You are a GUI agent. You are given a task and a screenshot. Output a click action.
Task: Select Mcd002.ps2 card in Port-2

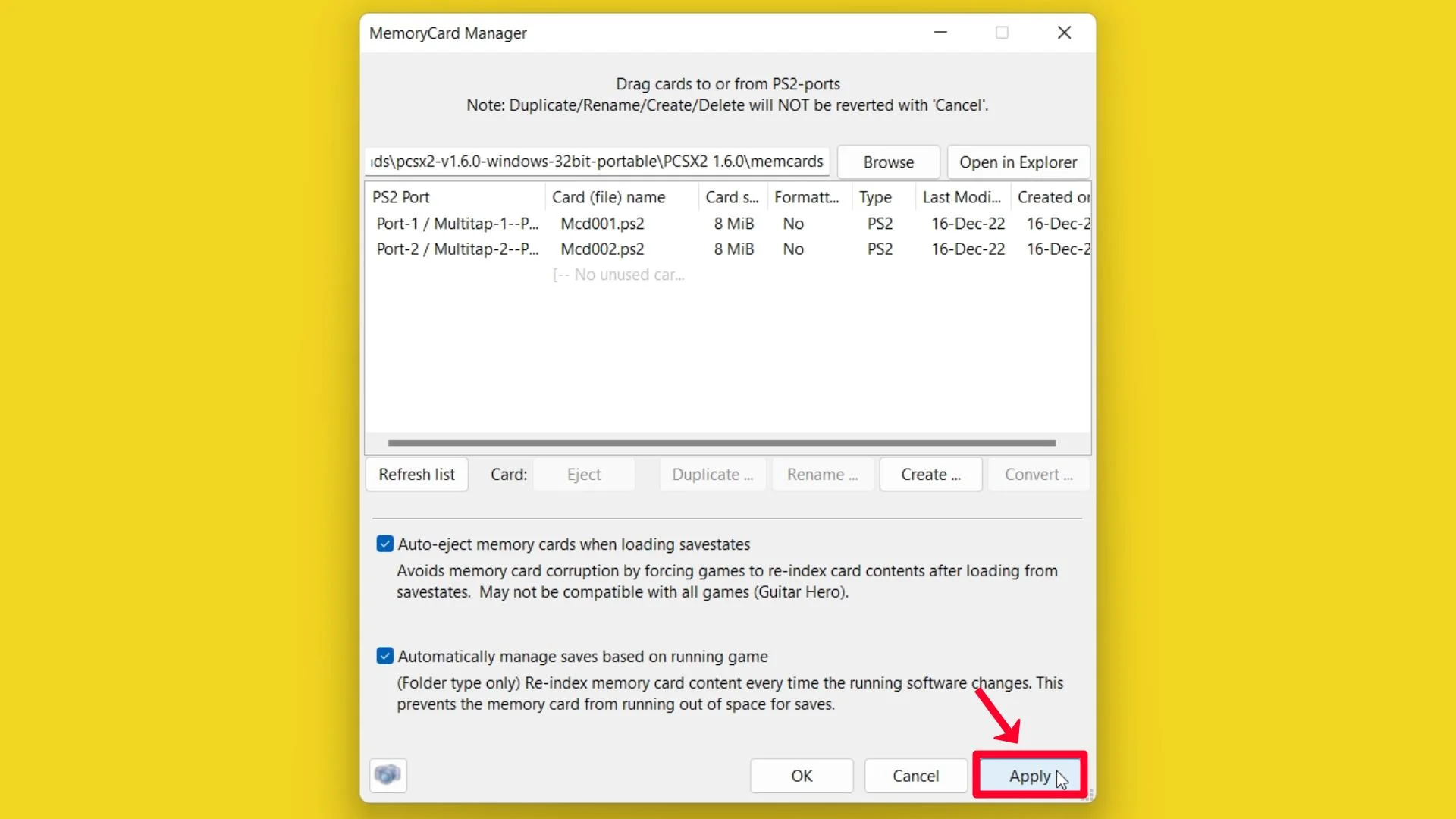601,248
